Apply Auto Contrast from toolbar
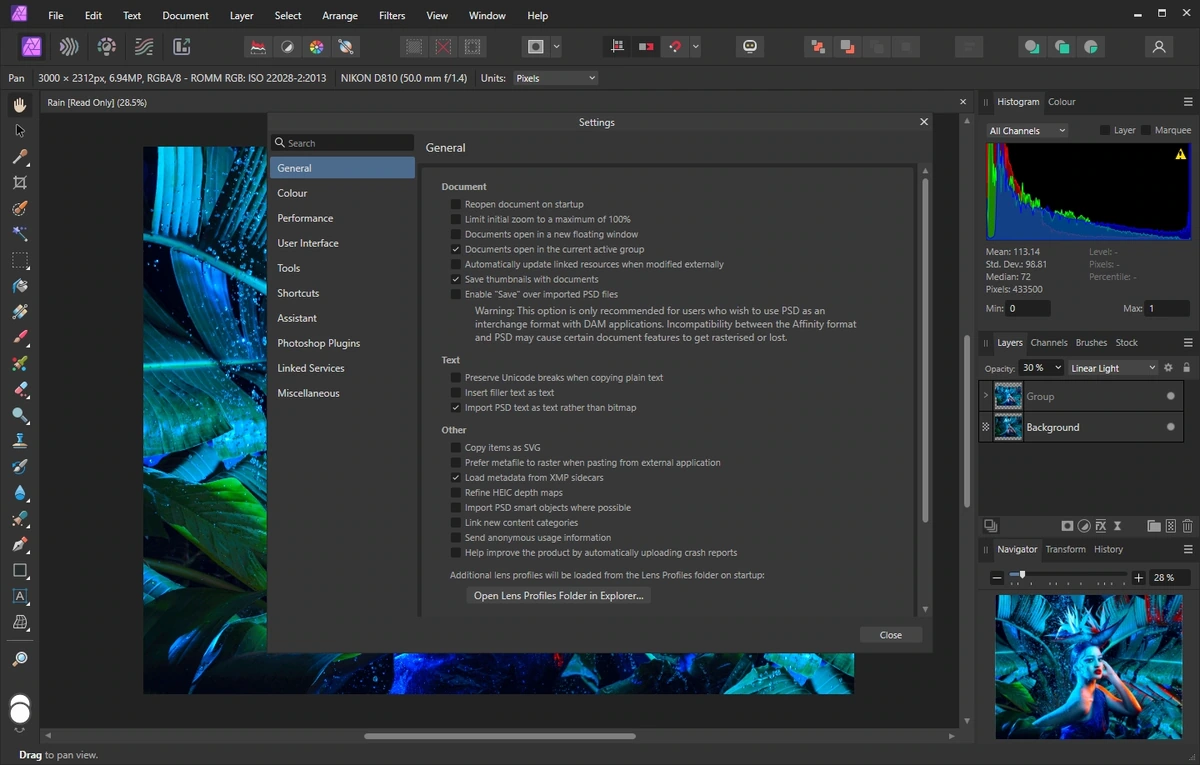 [287, 46]
